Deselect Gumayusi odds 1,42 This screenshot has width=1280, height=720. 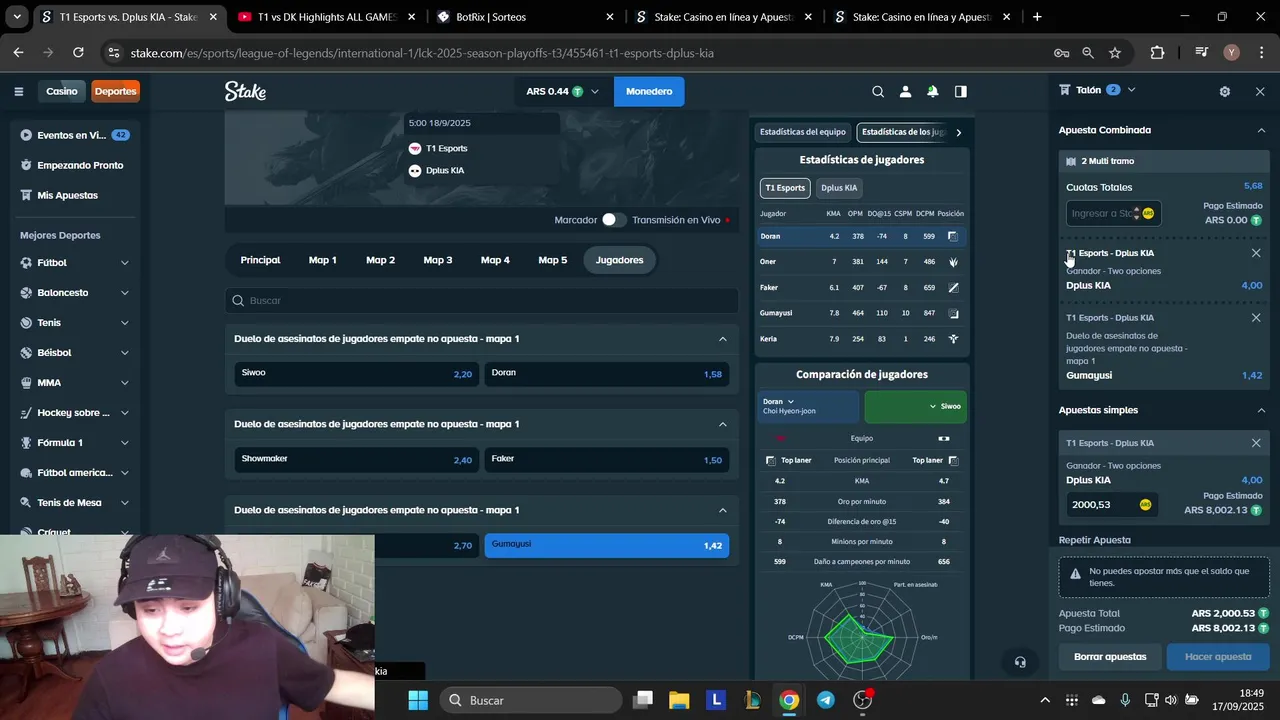pos(607,545)
